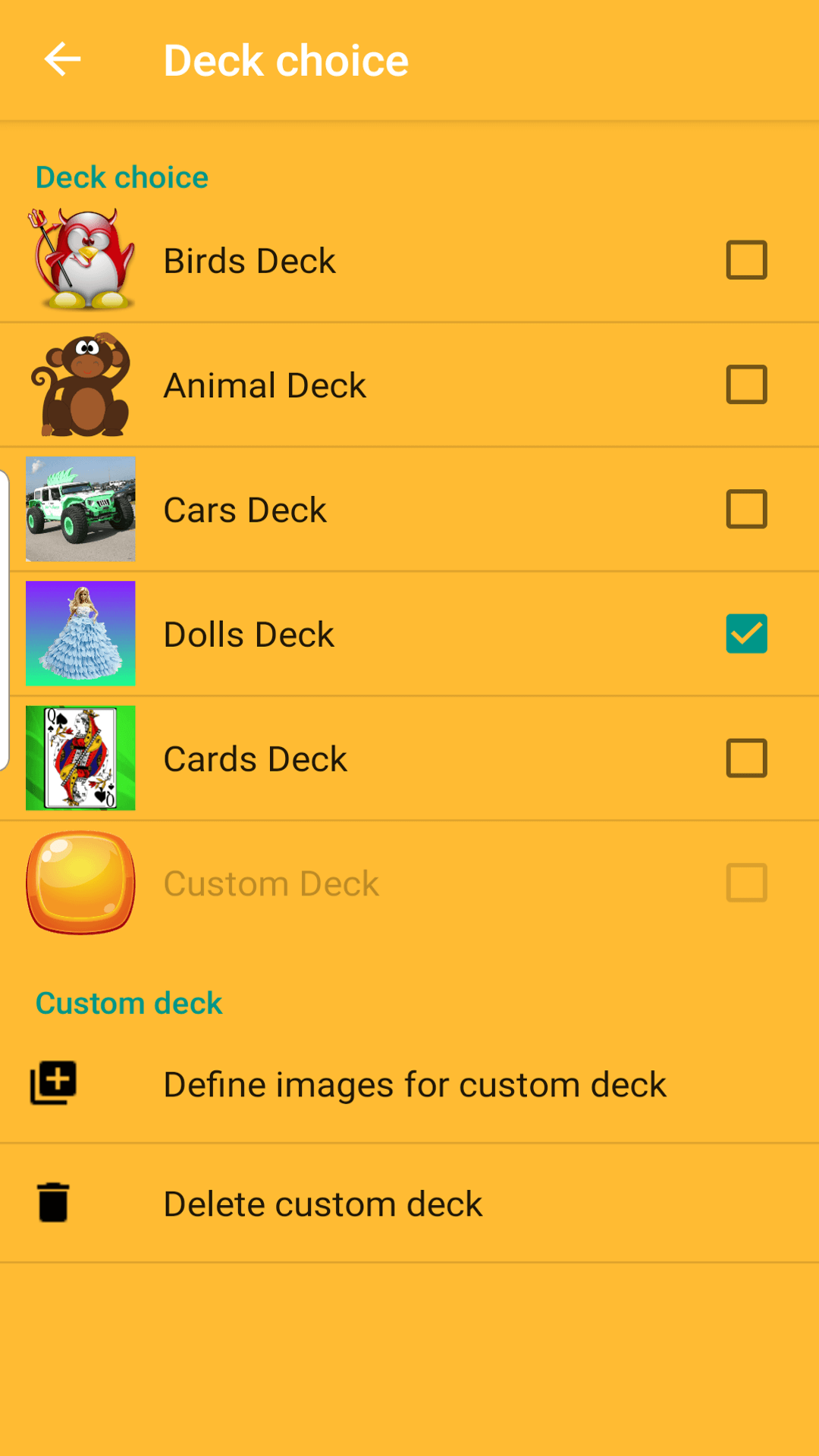Viewport: 819px width, 1456px height.
Task: Select the Birds Deck label
Action: click(x=249, y=261)
